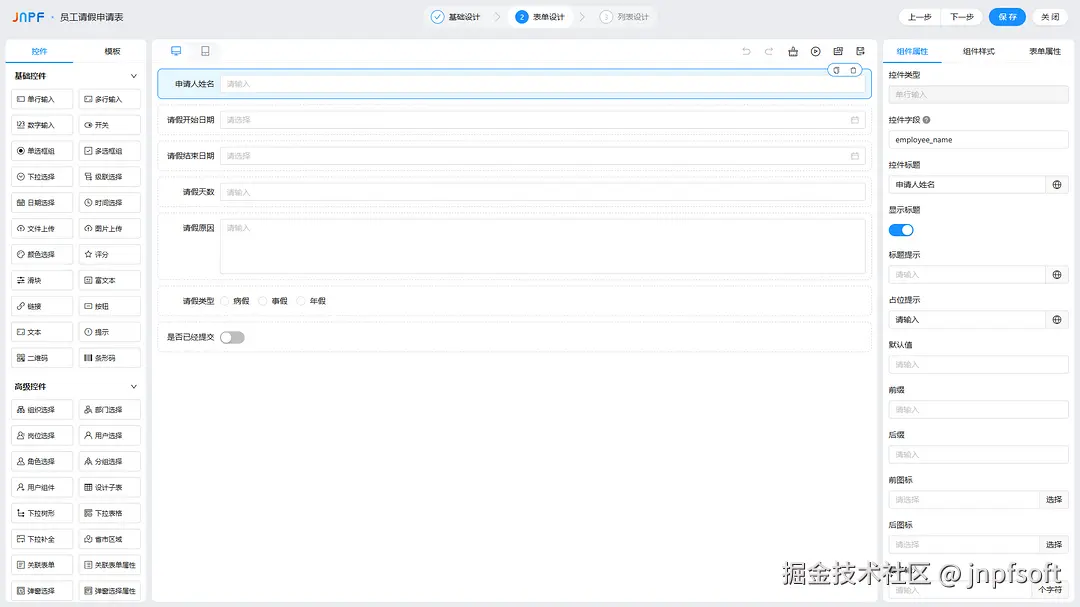Add the 二维码 QR code control

[42, 358]
